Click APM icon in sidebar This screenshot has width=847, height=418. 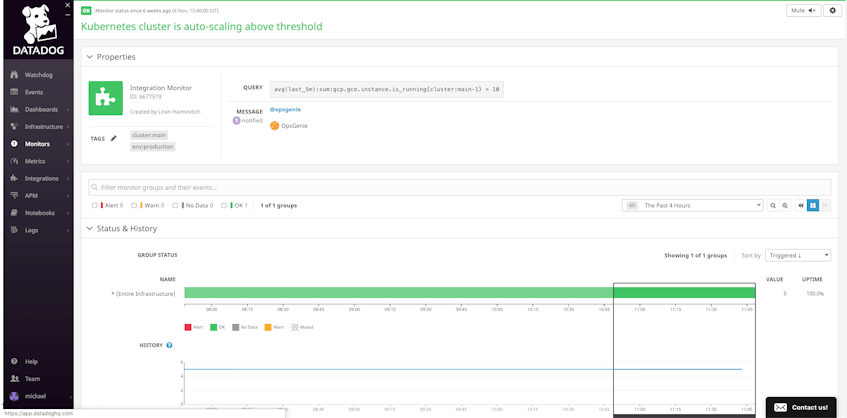[15, 195]
